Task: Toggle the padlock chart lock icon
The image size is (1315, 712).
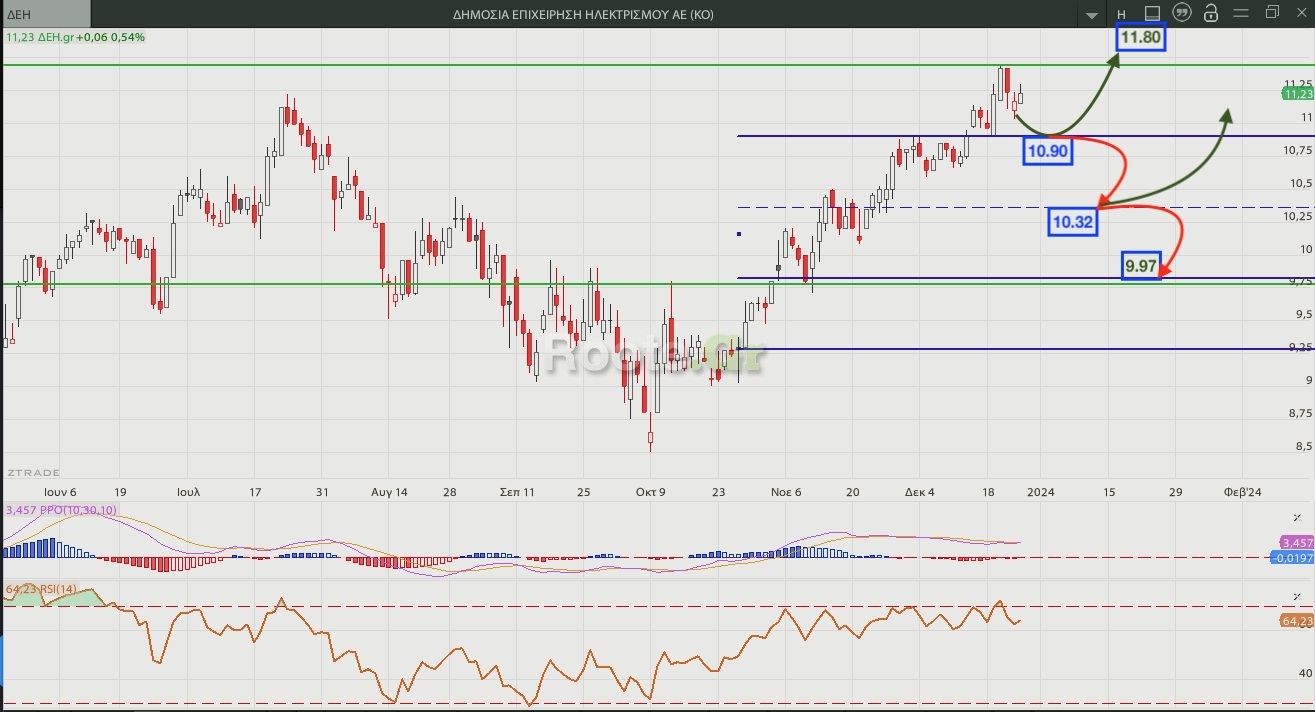Action: pos(1211,13)
